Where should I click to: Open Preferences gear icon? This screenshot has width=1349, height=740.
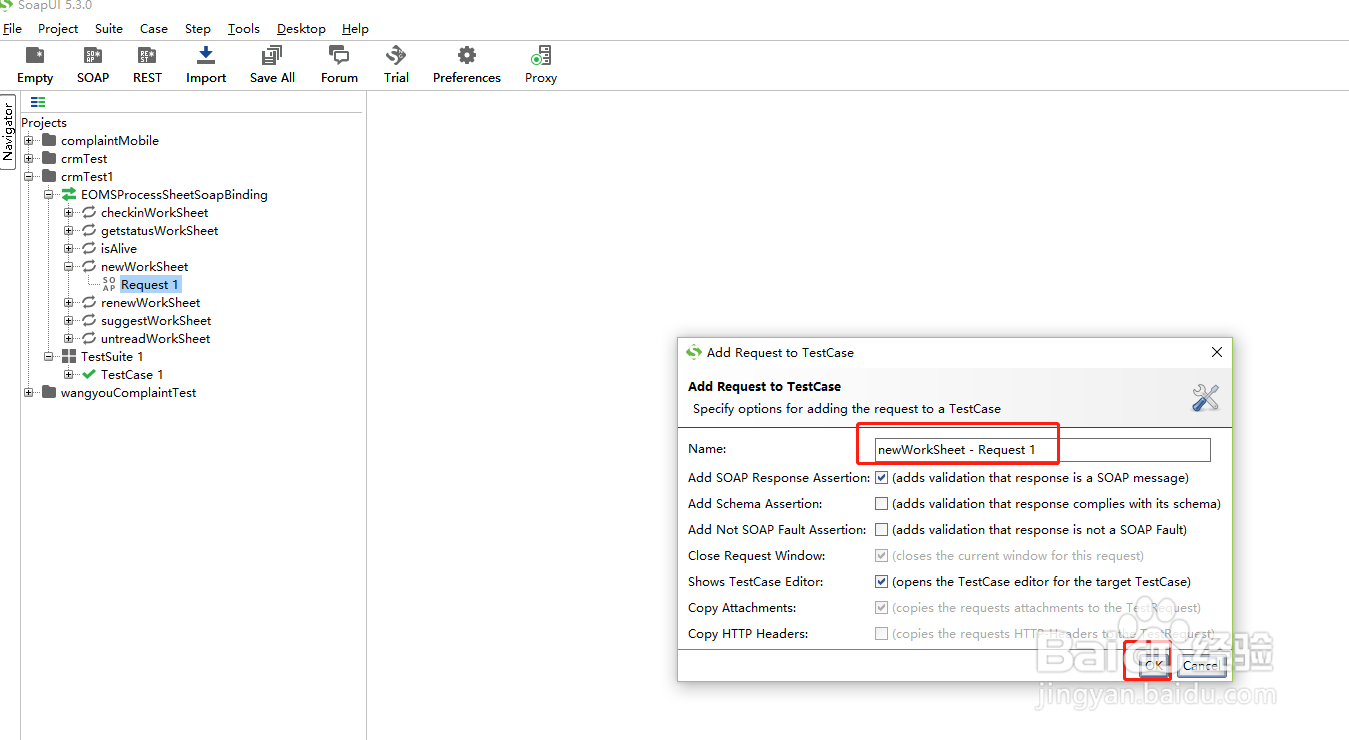(467, 56)
